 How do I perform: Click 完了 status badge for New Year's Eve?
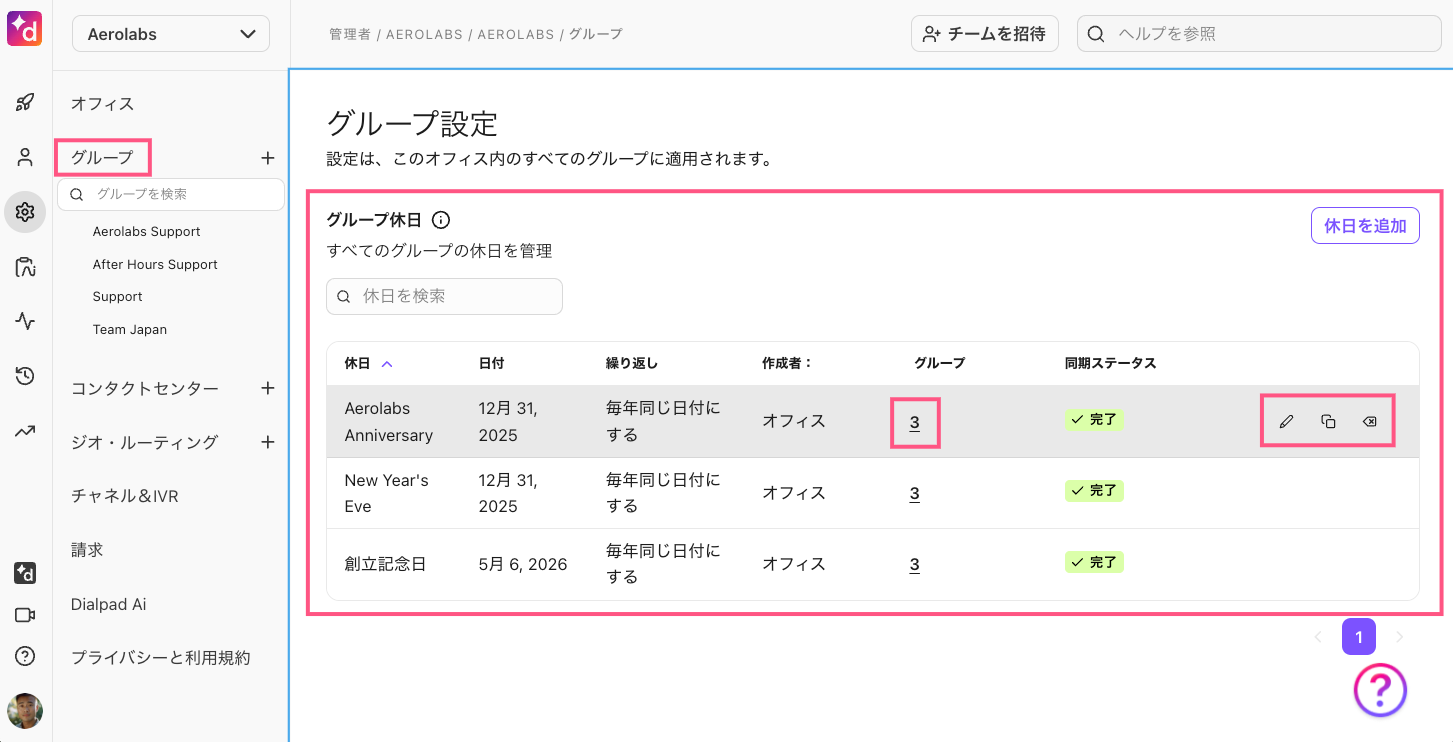(1094, 491)
